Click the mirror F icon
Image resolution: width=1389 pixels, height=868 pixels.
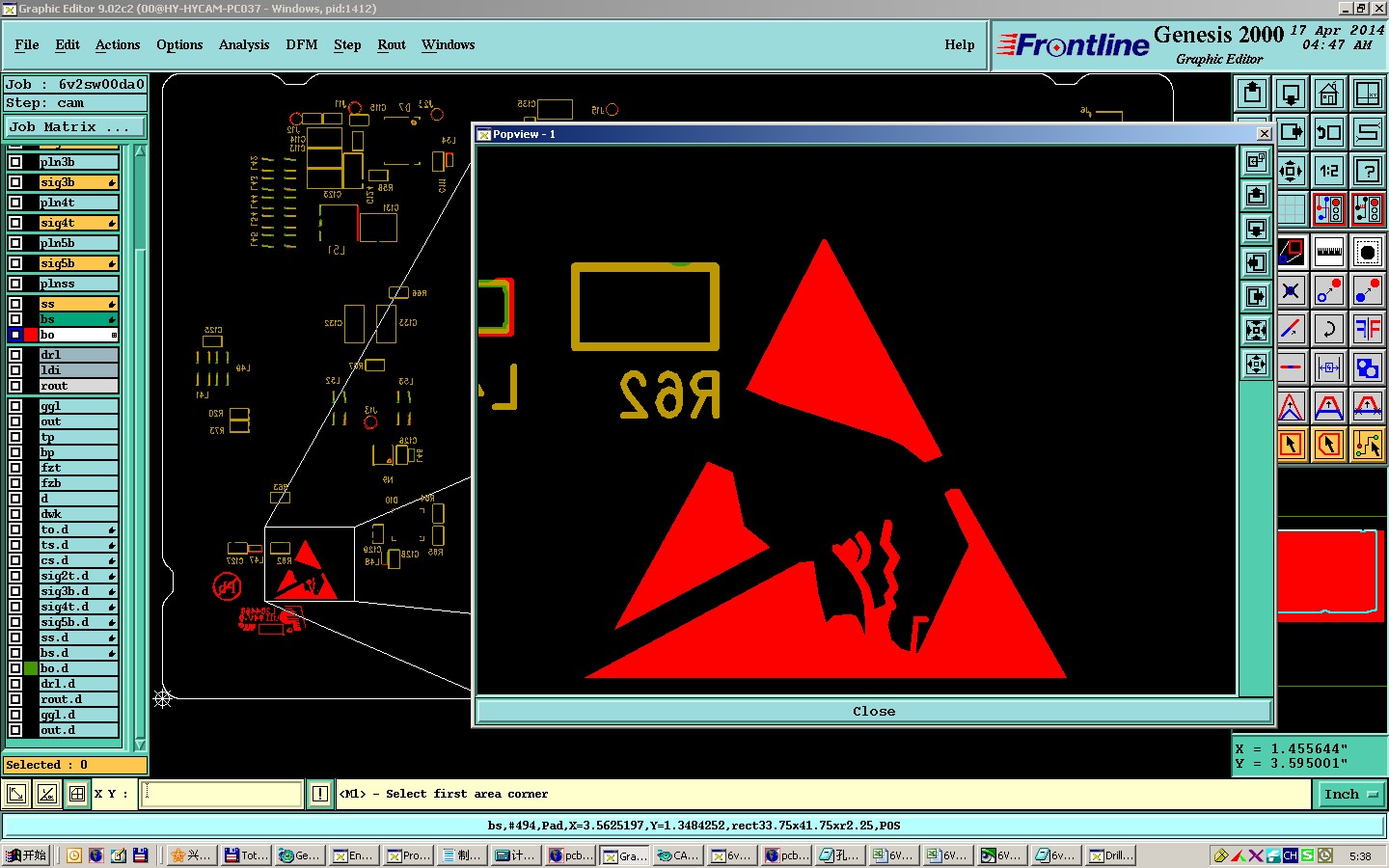pyautogui.click(x=1368, y=329)
